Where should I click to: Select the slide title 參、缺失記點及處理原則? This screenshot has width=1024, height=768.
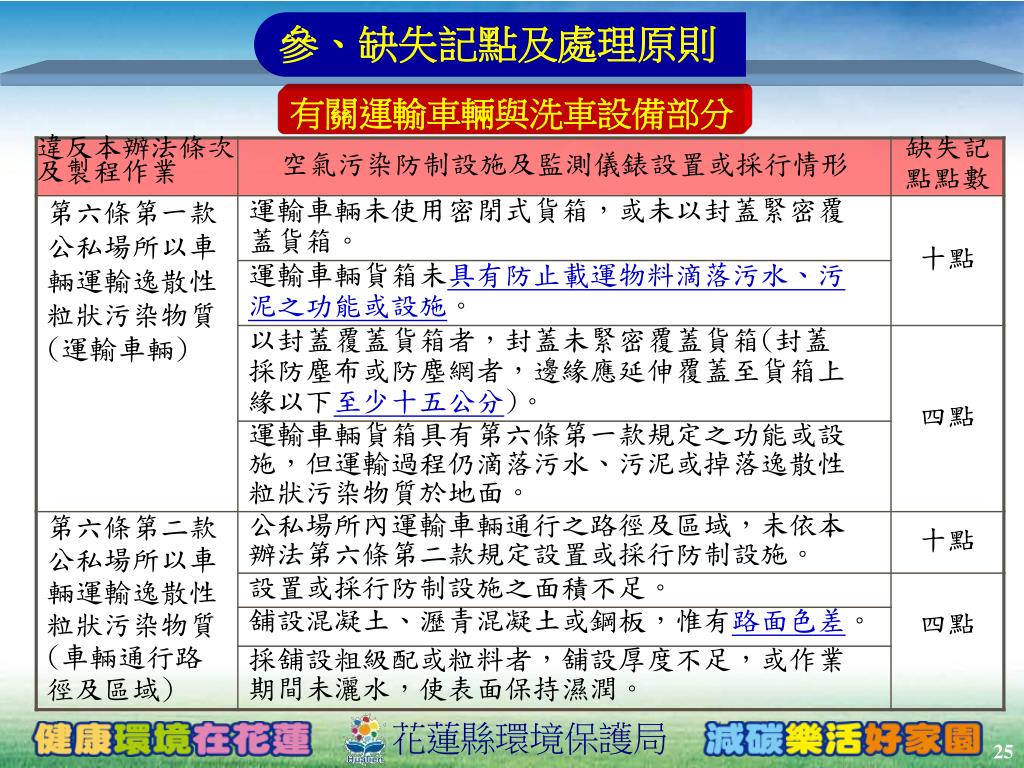[500, 44]
